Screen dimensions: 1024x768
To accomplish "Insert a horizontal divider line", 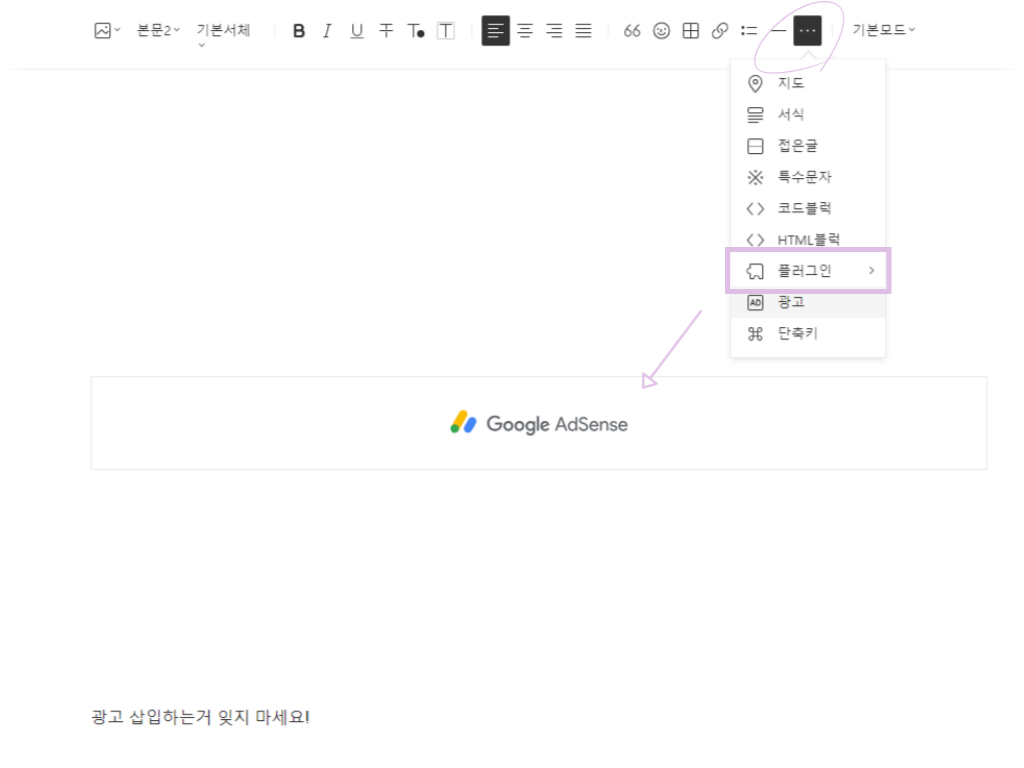I will click(778, 31).
